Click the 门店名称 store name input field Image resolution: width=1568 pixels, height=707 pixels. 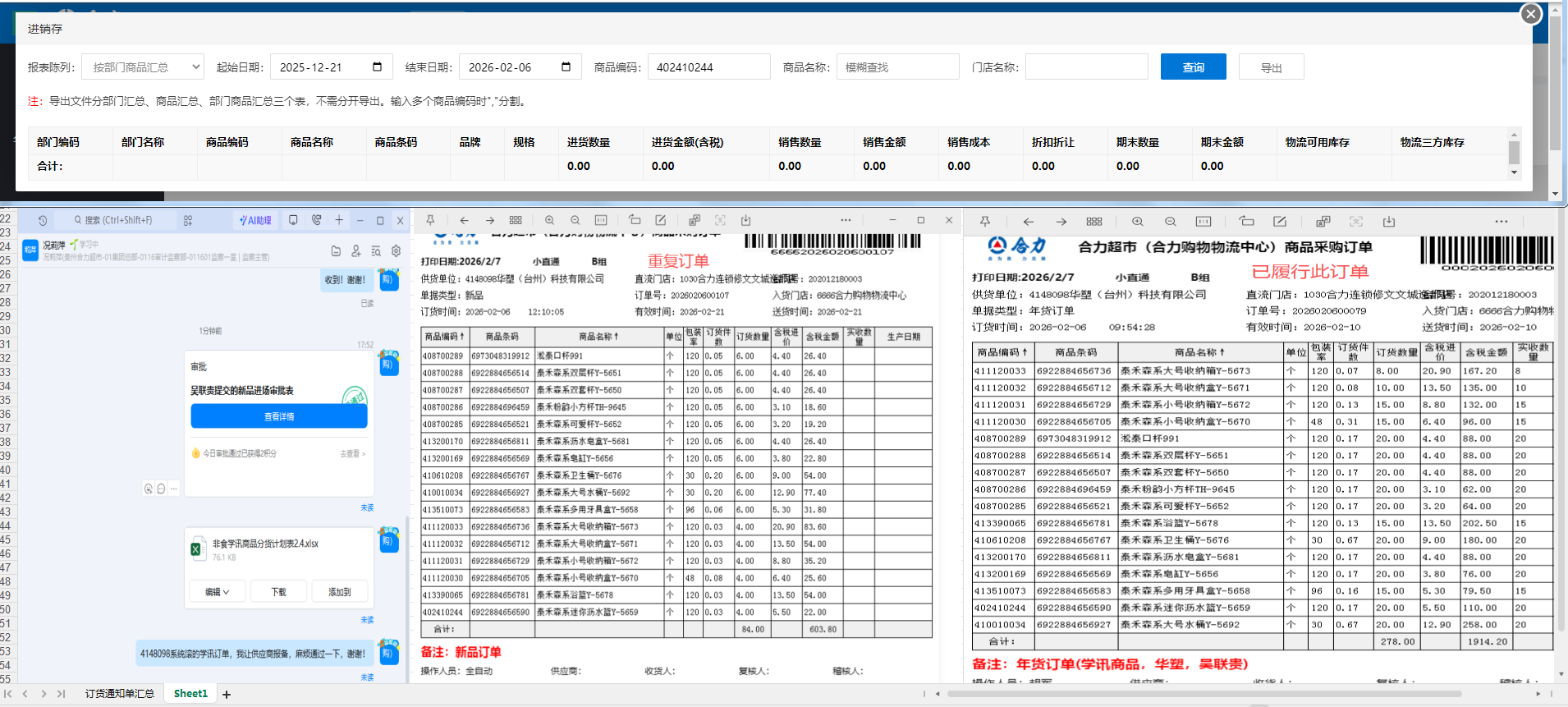click(x=1086, y=67)
